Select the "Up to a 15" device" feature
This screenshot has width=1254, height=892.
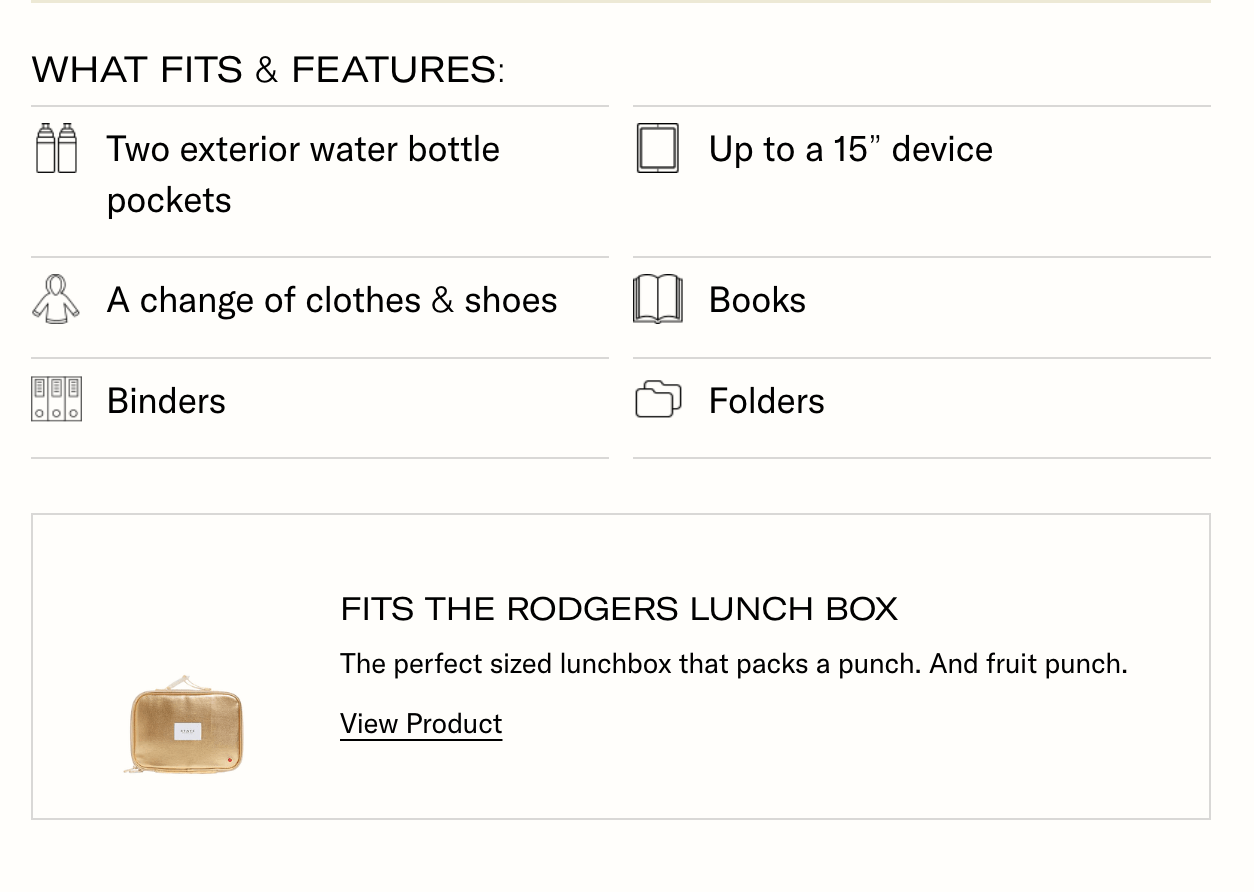(850, 149)
